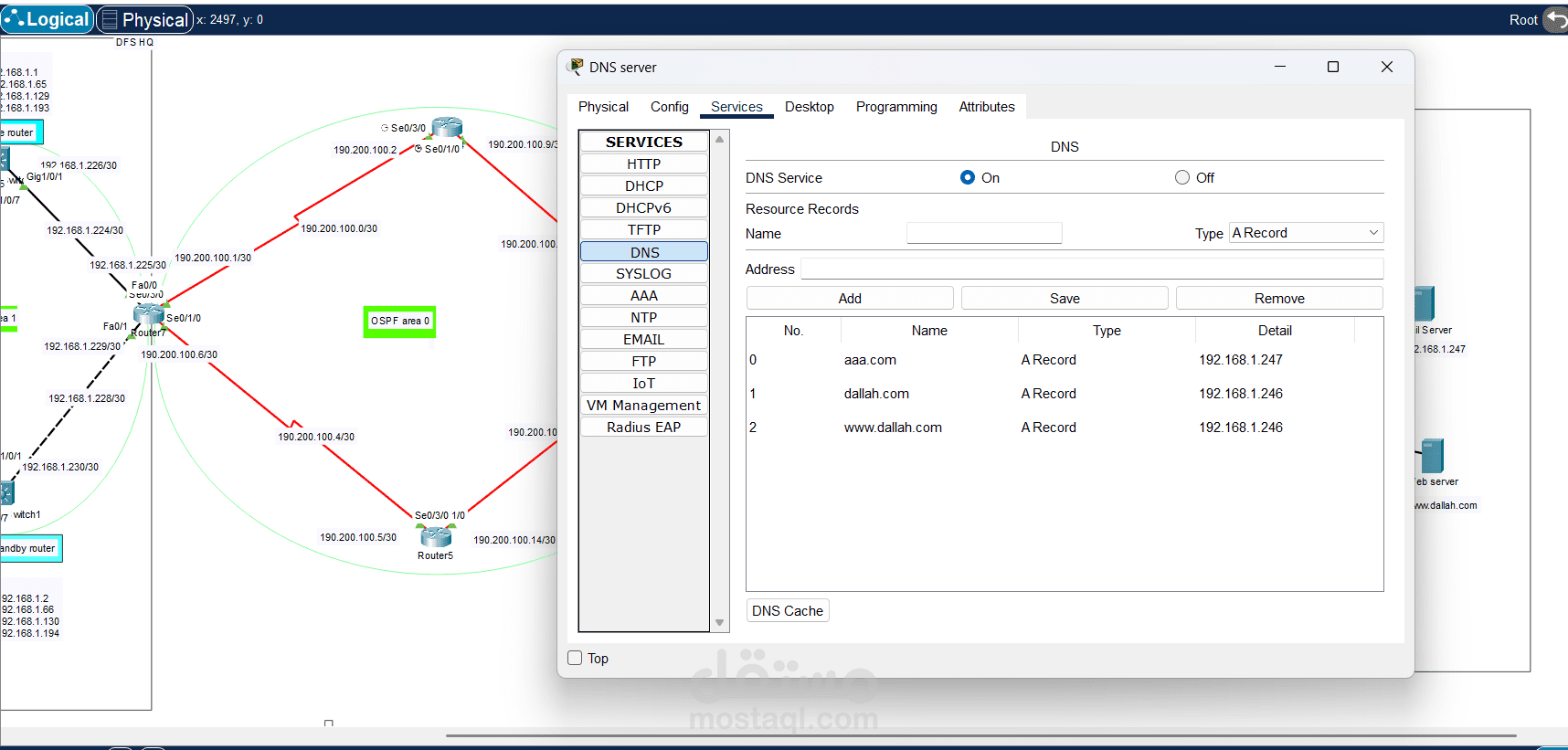Viewport: 1568px width, 750px height.
Task: Click the 190.200.100.0/30 network label
Action: (339, 228)
